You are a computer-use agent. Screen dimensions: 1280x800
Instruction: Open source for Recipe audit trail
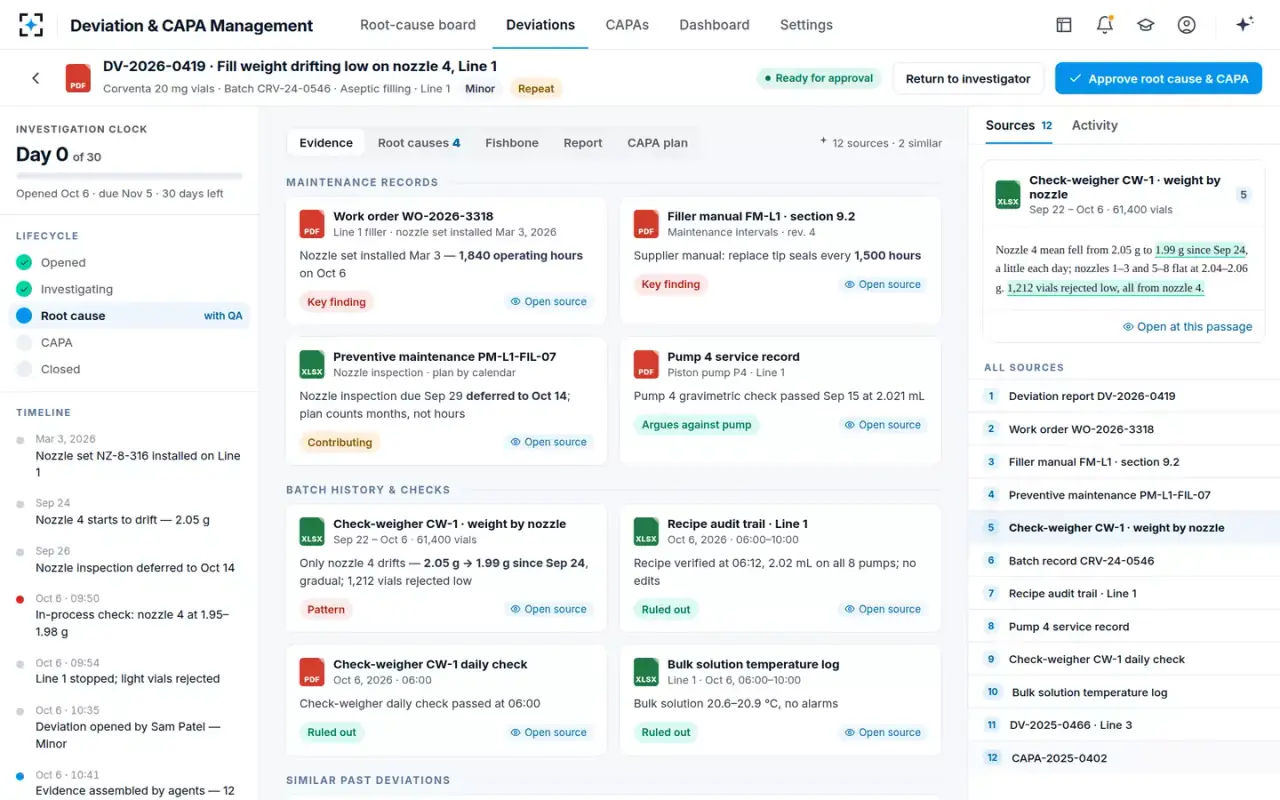pos(882,609)
